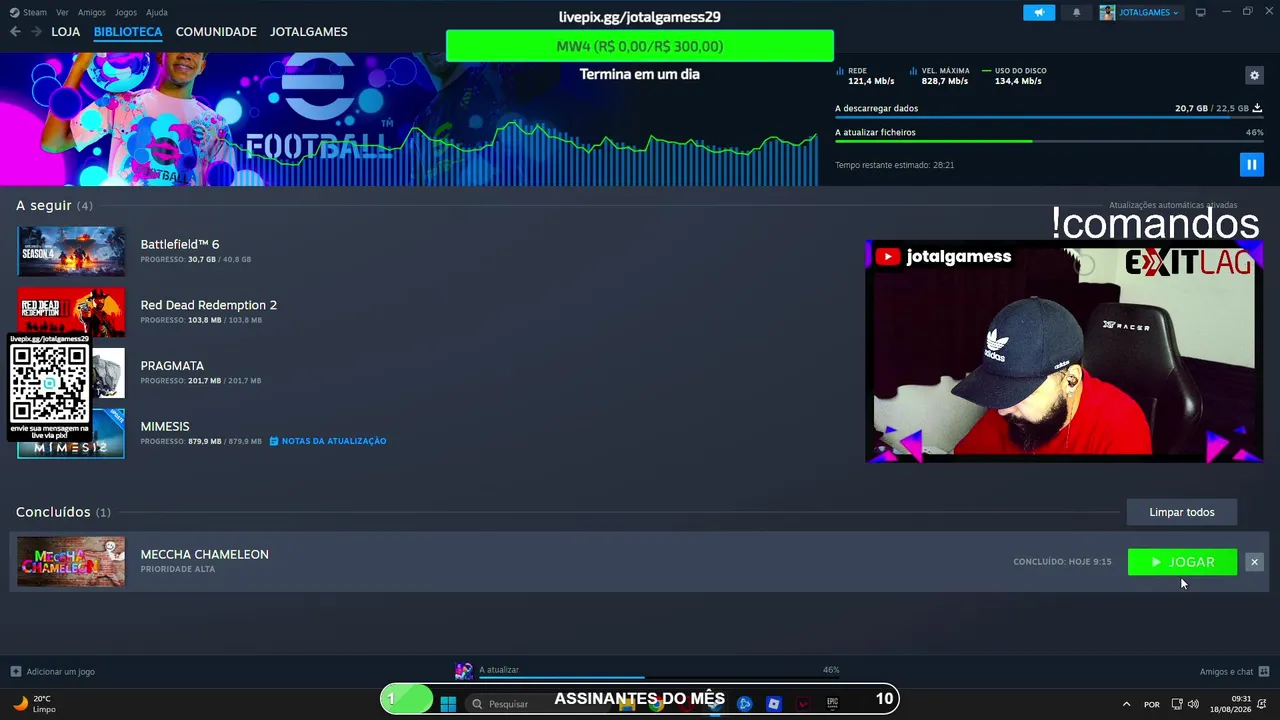Open the MIMESIS queue entry
Image resolution: width=1280 pixels, height=720 pixels.
[x=165, y=426]
